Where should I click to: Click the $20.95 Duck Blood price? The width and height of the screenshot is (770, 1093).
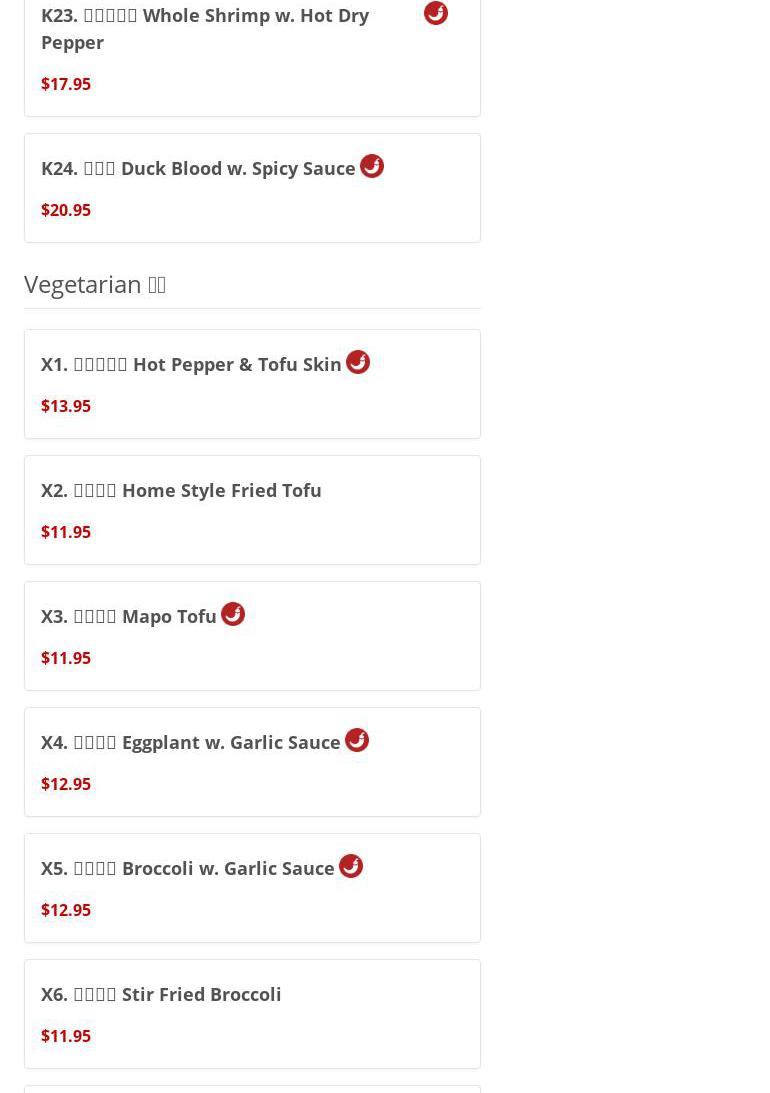pos(66,210)
